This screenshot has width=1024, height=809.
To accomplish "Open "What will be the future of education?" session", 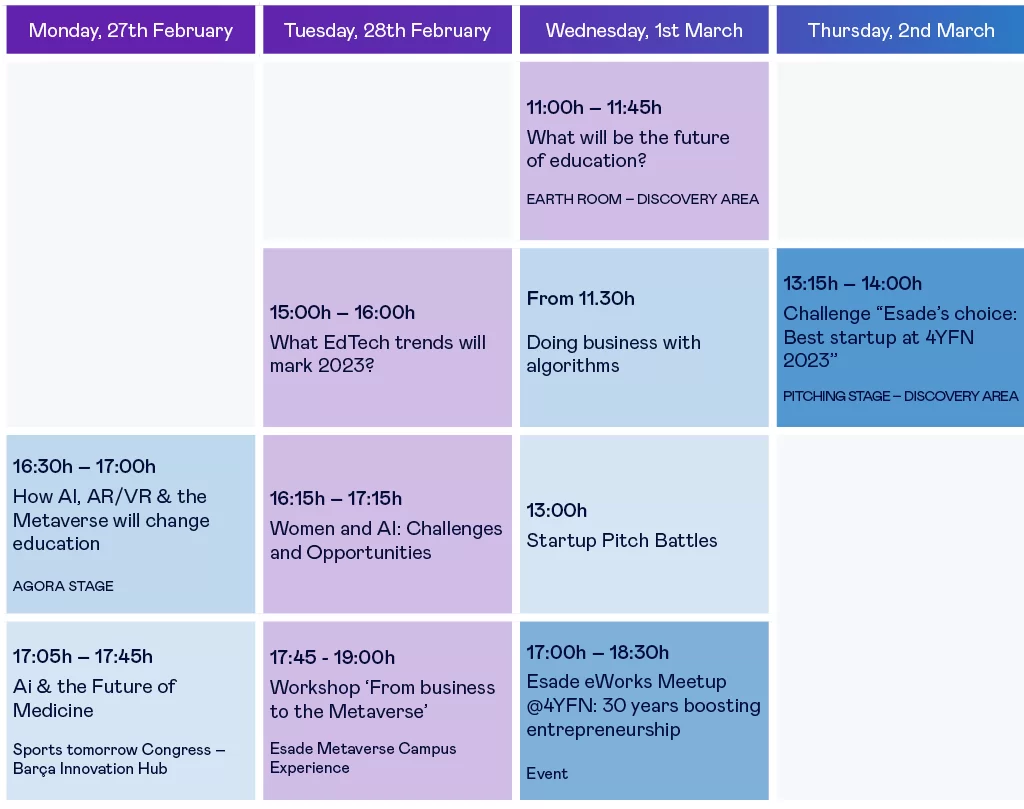I will [x=628, y=149].
